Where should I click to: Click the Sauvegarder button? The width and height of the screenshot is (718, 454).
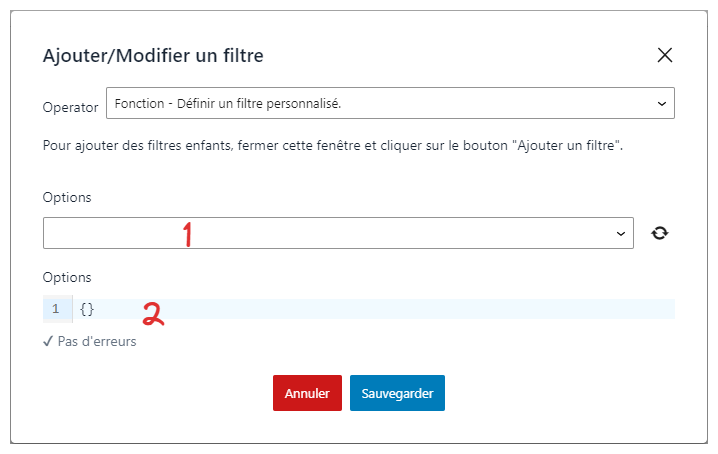pyautogui.click(x=397, y=393)
